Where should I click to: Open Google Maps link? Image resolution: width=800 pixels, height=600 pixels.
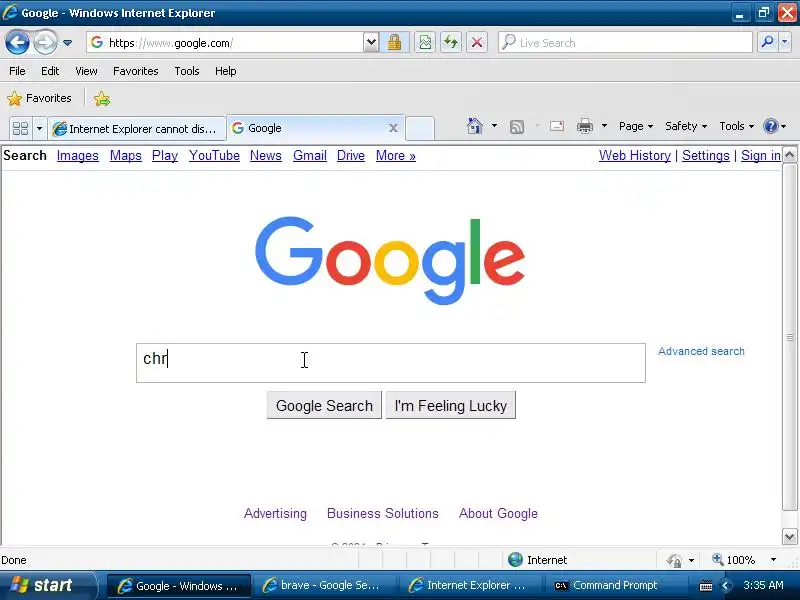click(x=126, y=156)
